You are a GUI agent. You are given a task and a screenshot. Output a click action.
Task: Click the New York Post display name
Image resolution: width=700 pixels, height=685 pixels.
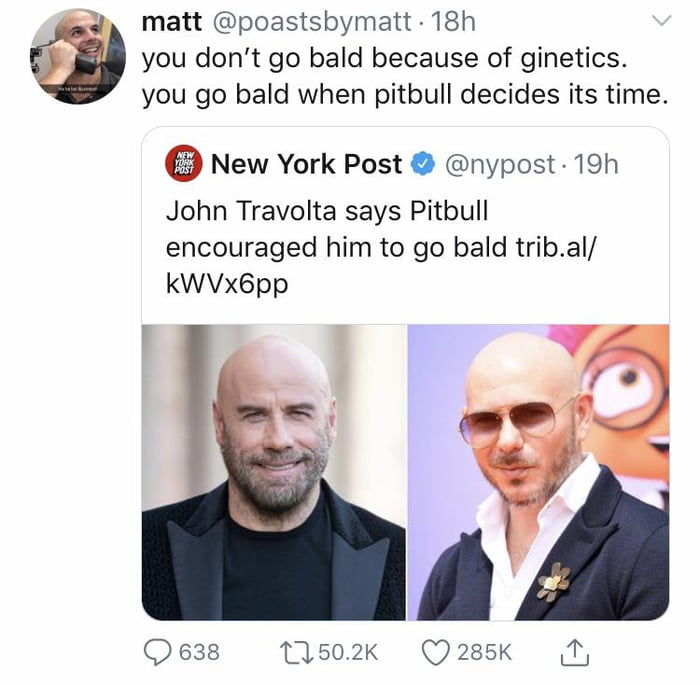[306, 164]
